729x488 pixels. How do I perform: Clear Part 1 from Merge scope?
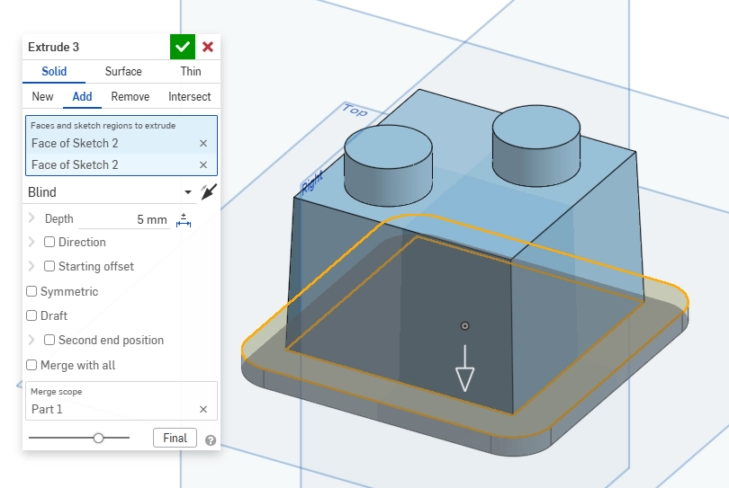pos(203,409)
